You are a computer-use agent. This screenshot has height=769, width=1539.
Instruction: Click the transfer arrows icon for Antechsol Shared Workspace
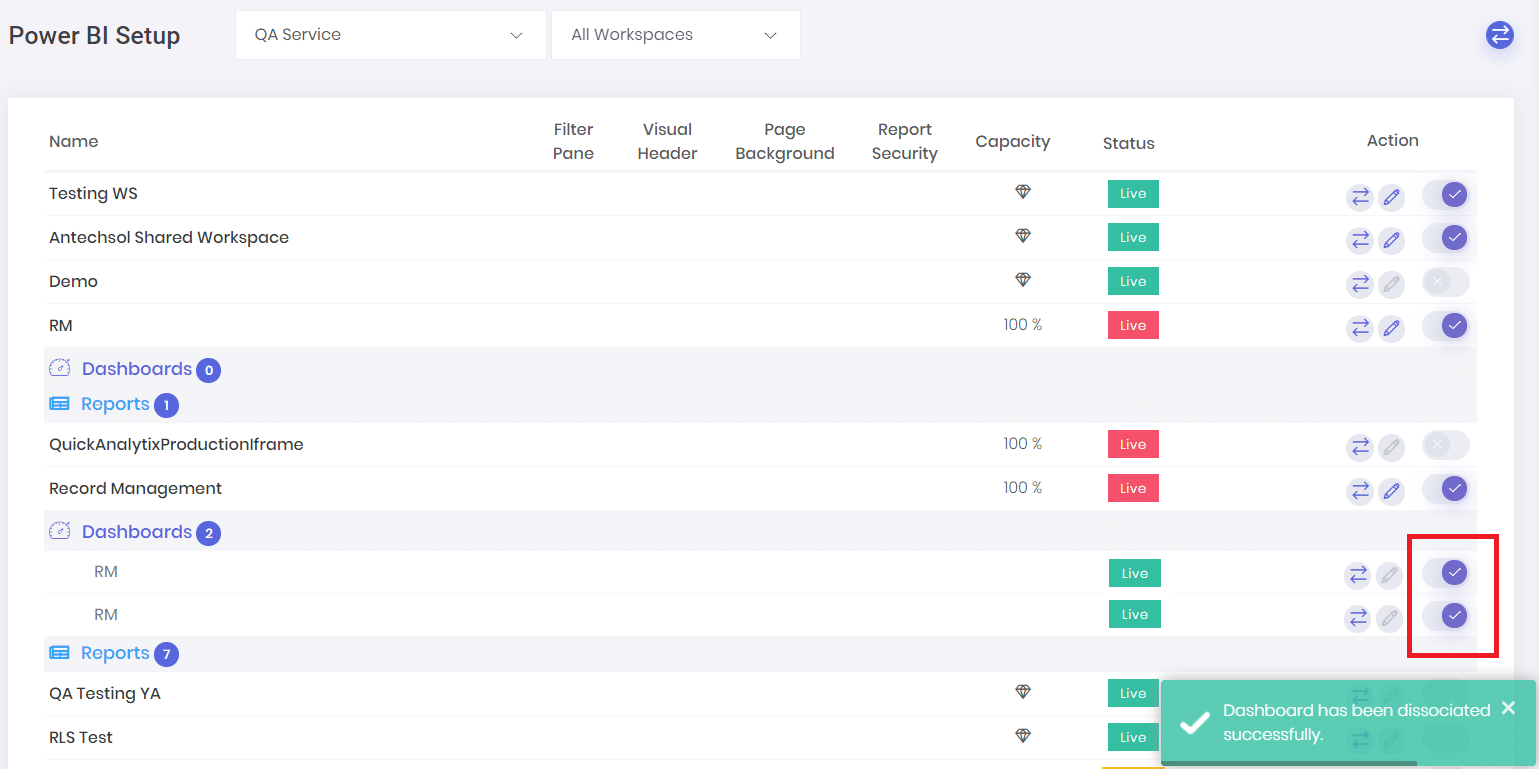tap(1359, 240)
